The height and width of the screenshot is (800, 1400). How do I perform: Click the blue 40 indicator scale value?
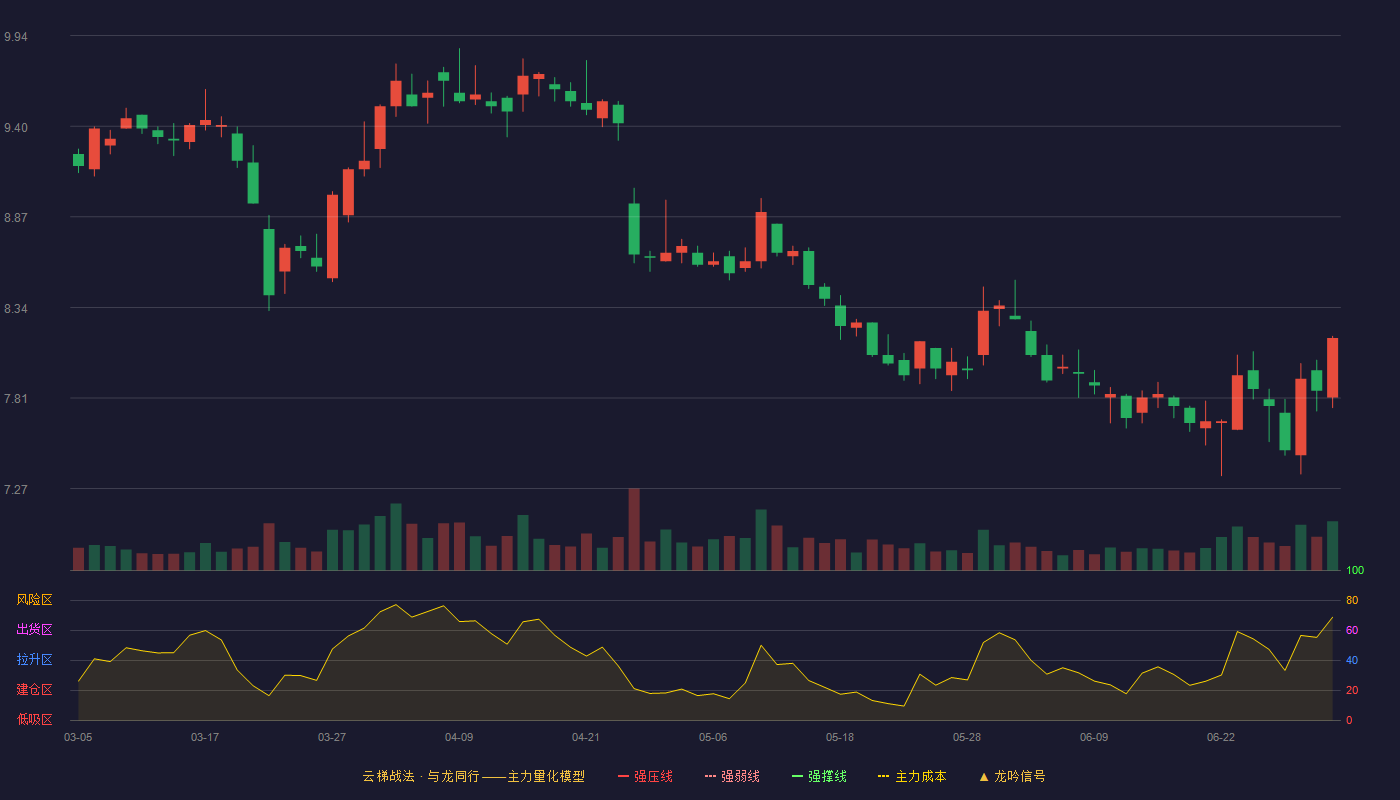point(1352,660)
